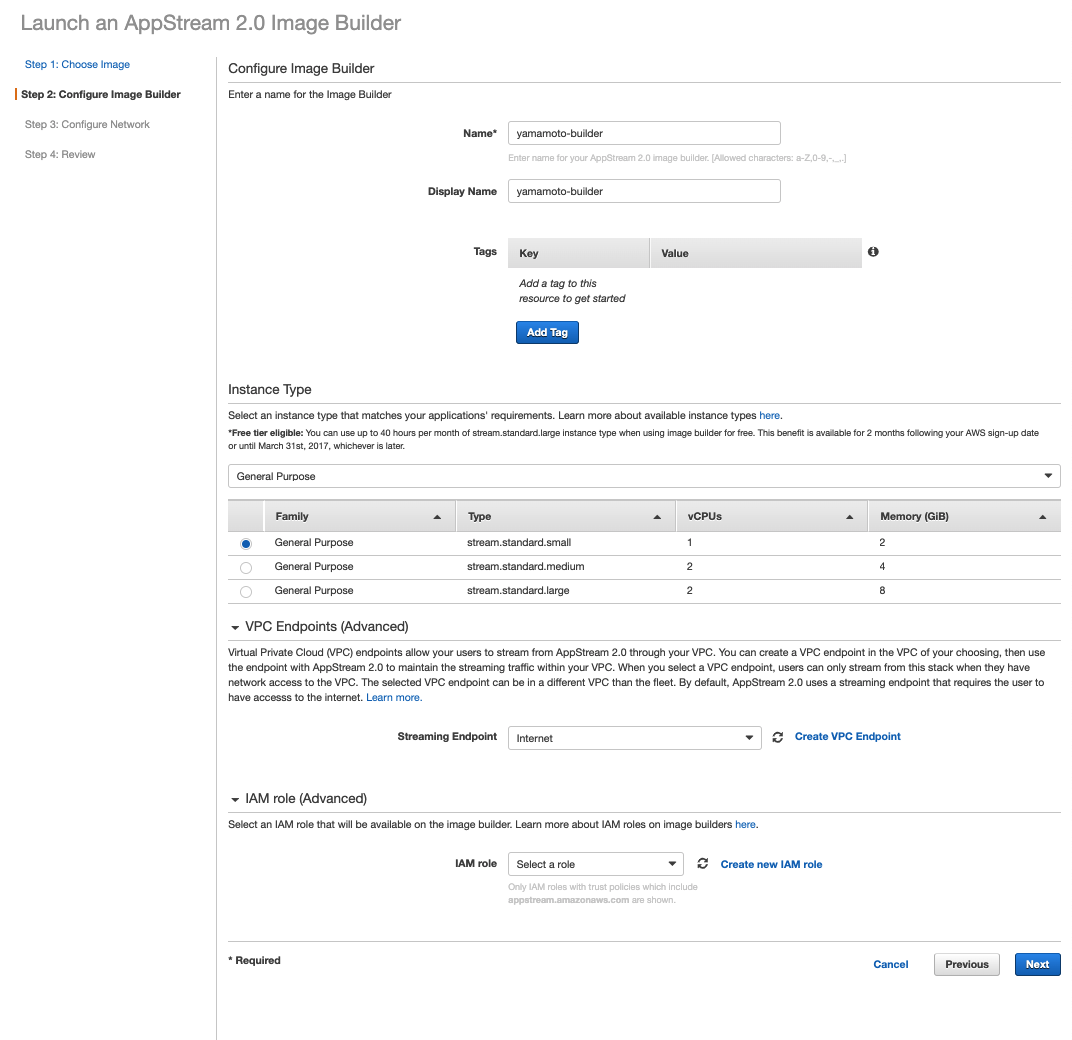
Task: Collapse the VPC Endpoints (Advanced) section
Action: coord(235,627)
